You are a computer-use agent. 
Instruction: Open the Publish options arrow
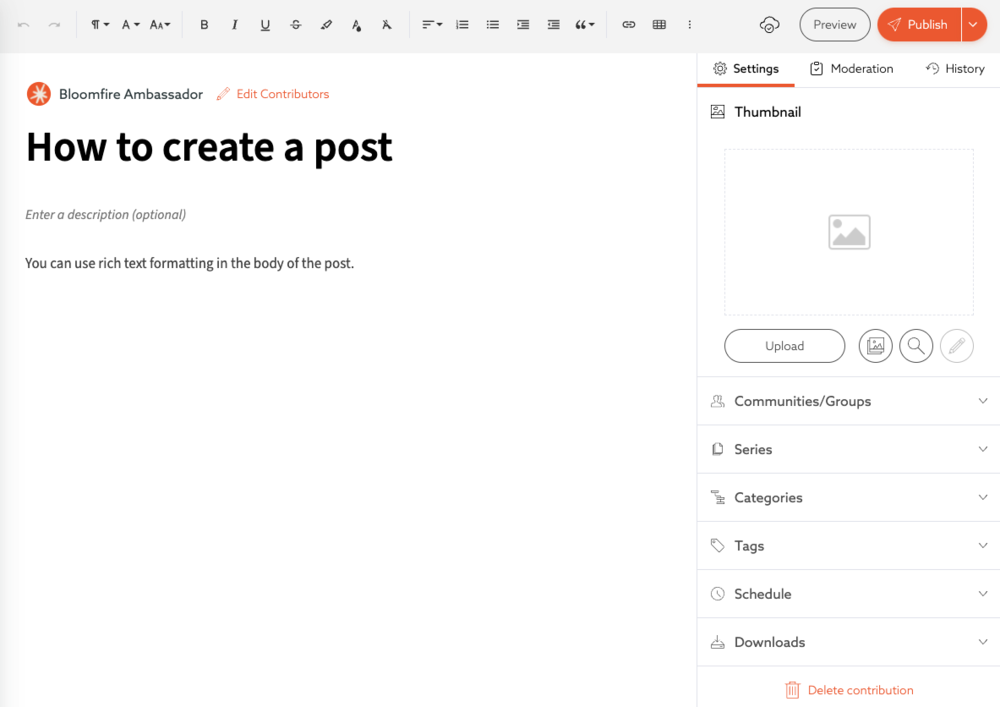coord(974,24)
